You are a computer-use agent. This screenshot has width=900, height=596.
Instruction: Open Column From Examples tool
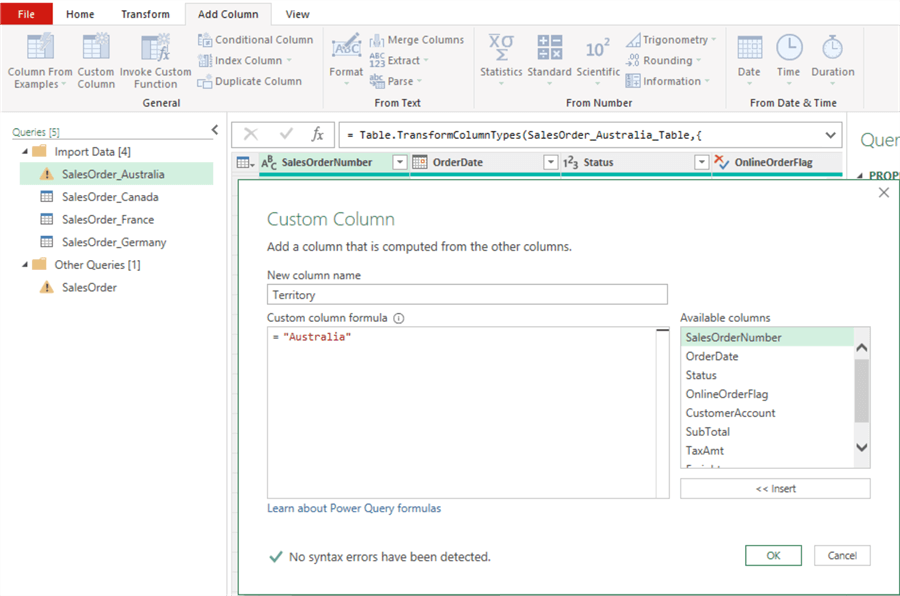click(40, 60)
